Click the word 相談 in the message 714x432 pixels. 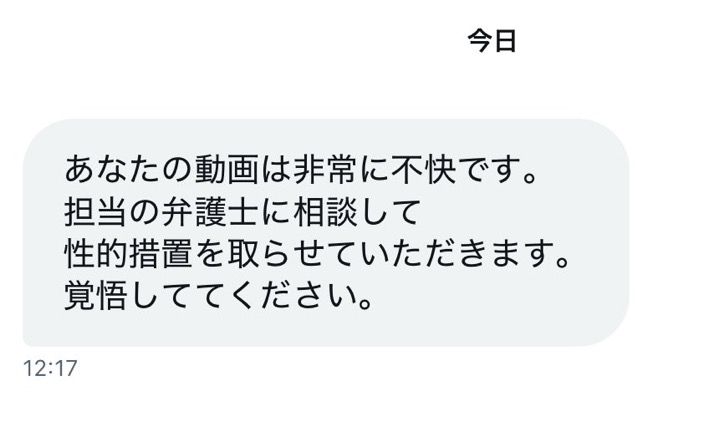point(325,212)
